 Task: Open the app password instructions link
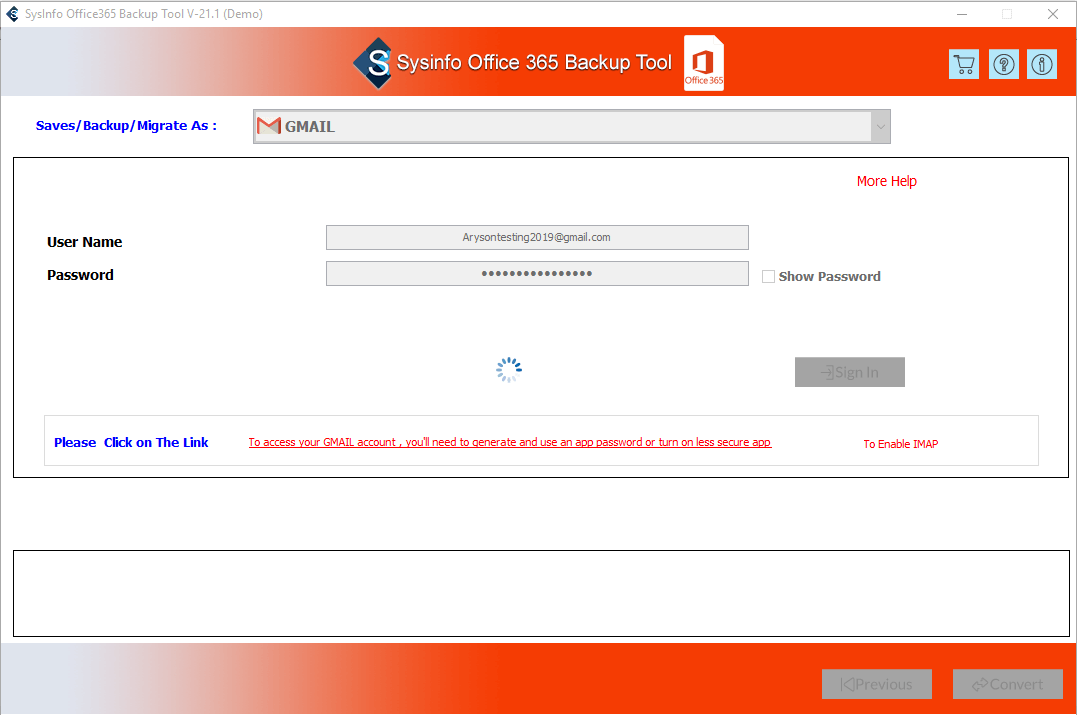click(x=510, y=442)
